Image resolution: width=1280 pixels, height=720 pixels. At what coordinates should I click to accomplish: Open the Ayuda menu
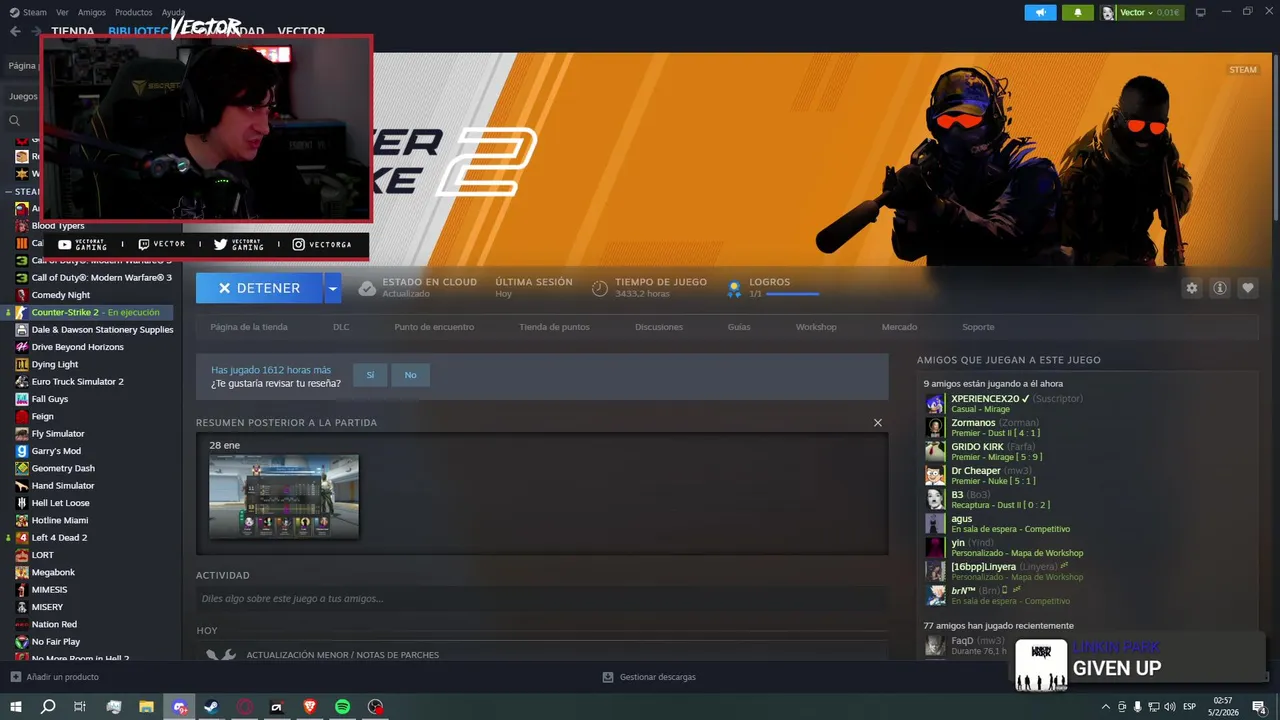[x=173, y=12]
